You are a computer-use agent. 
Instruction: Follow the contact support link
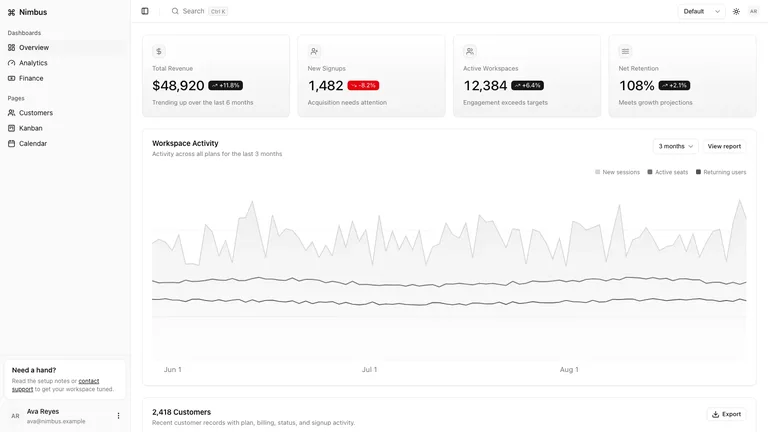[55, 385]
